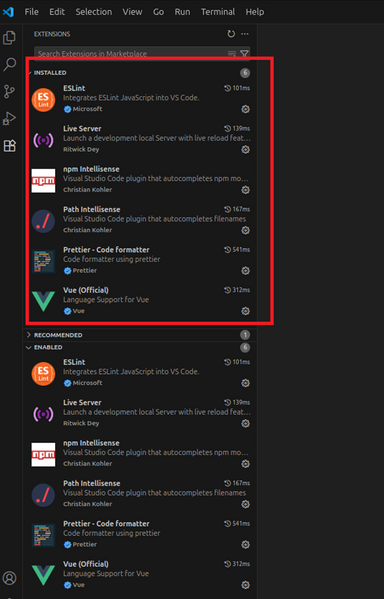Select the Extensions view icon

[x=10, y=146]
